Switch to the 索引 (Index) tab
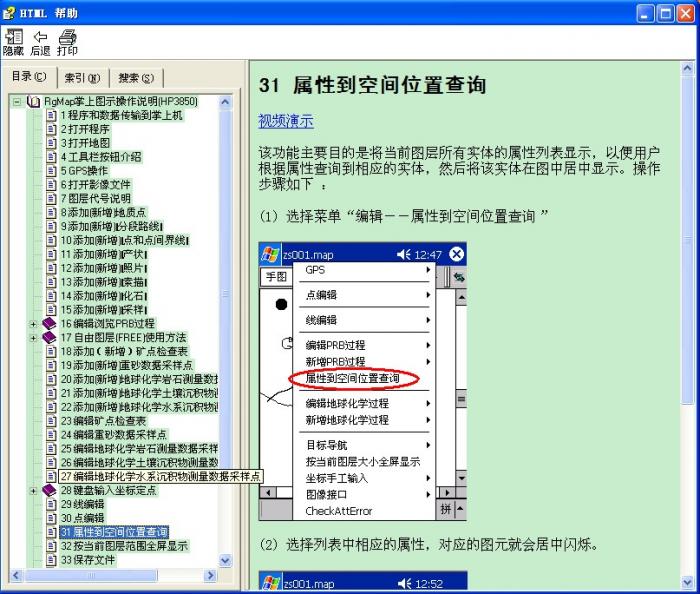Screen dimensions: 700x594 [82, 77]
